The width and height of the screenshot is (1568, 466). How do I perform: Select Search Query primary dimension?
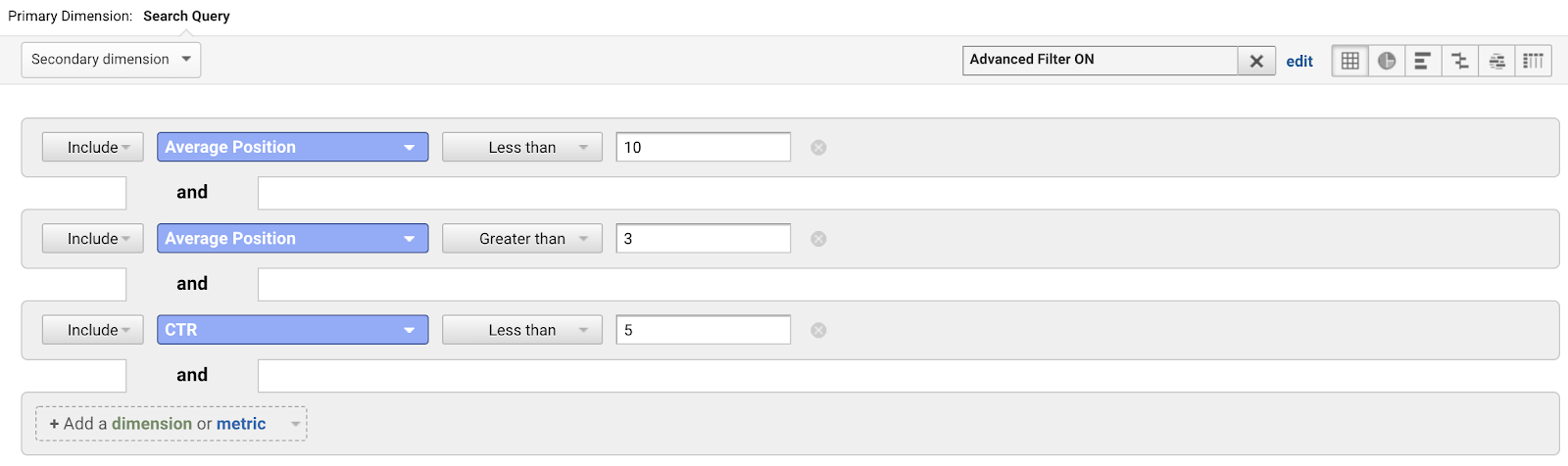186,17
